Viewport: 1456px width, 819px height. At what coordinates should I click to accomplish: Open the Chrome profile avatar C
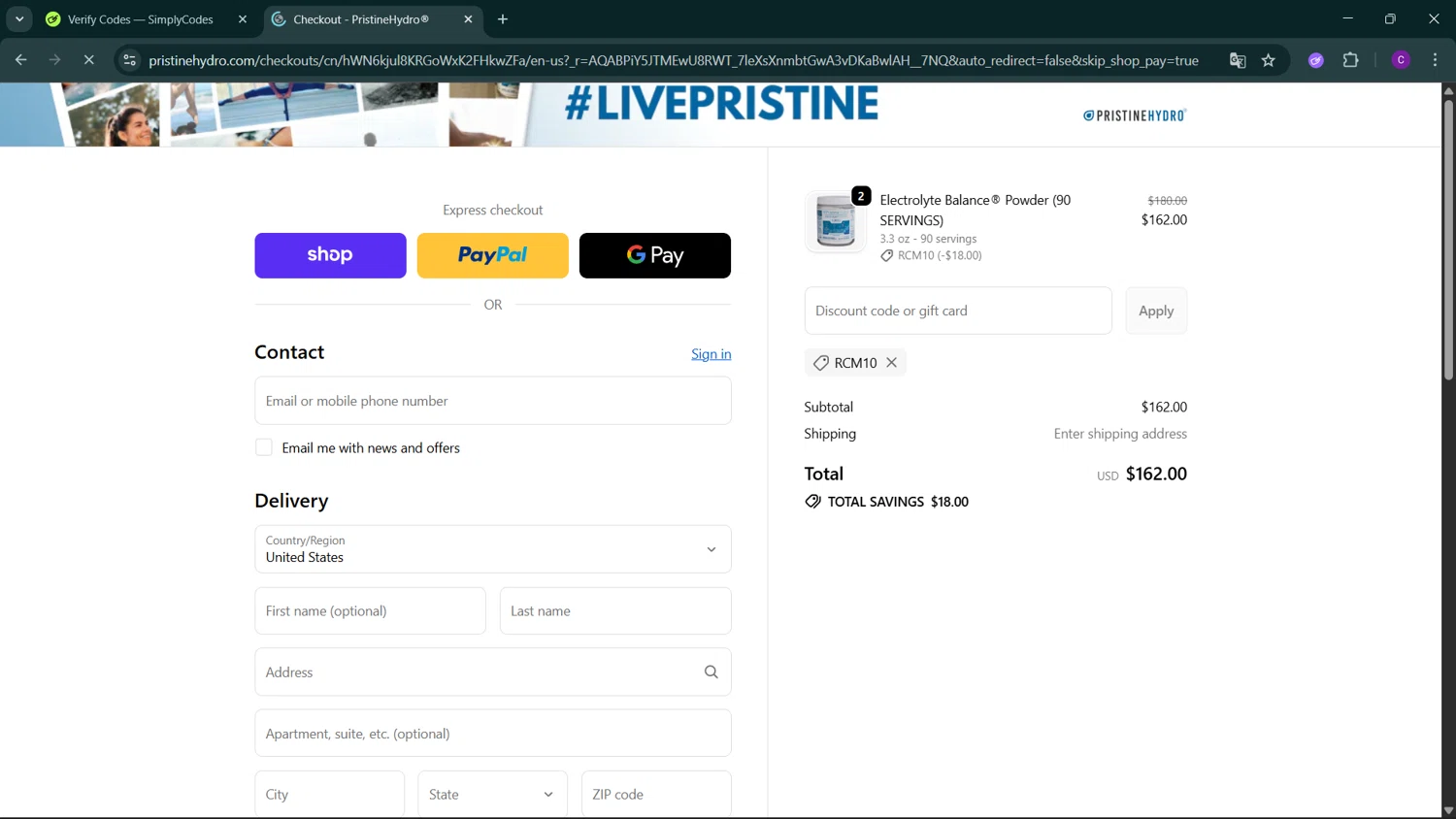[x=1401, y=60]
